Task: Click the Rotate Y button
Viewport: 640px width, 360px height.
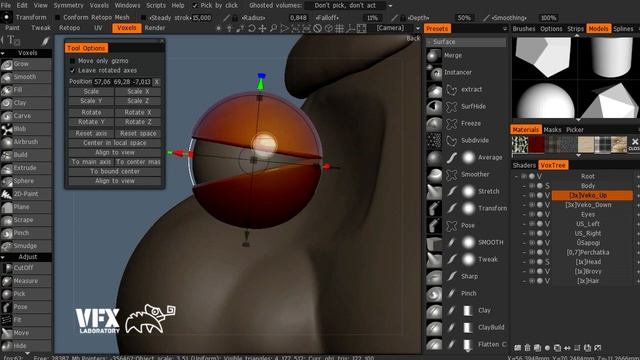Action: 91,122
